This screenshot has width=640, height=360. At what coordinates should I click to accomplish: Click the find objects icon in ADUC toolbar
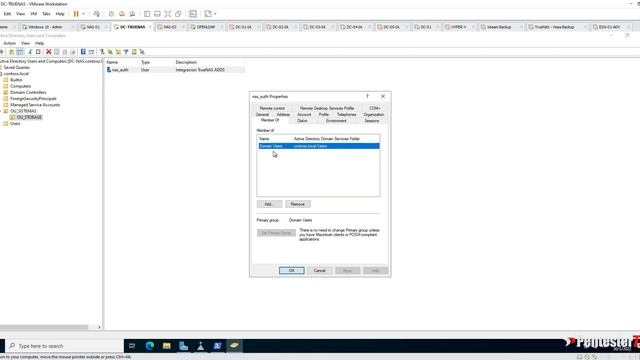134,52
